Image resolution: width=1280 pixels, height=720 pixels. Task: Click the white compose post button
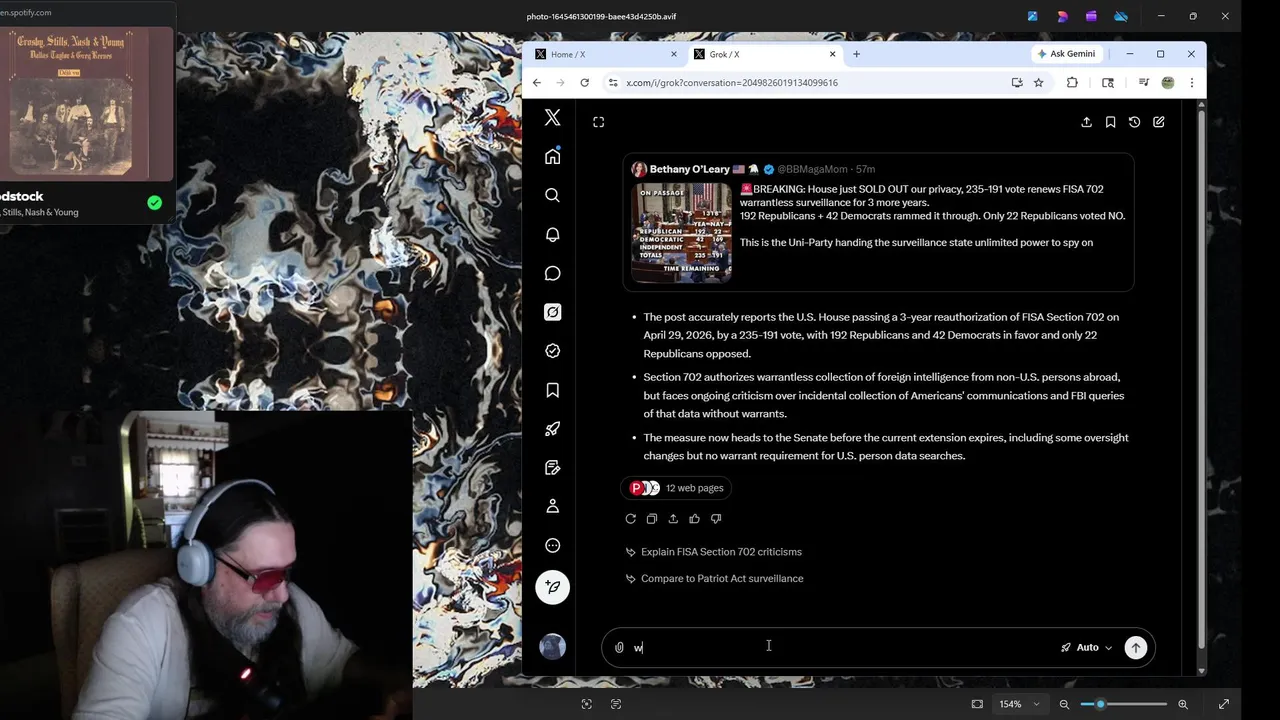552,587
